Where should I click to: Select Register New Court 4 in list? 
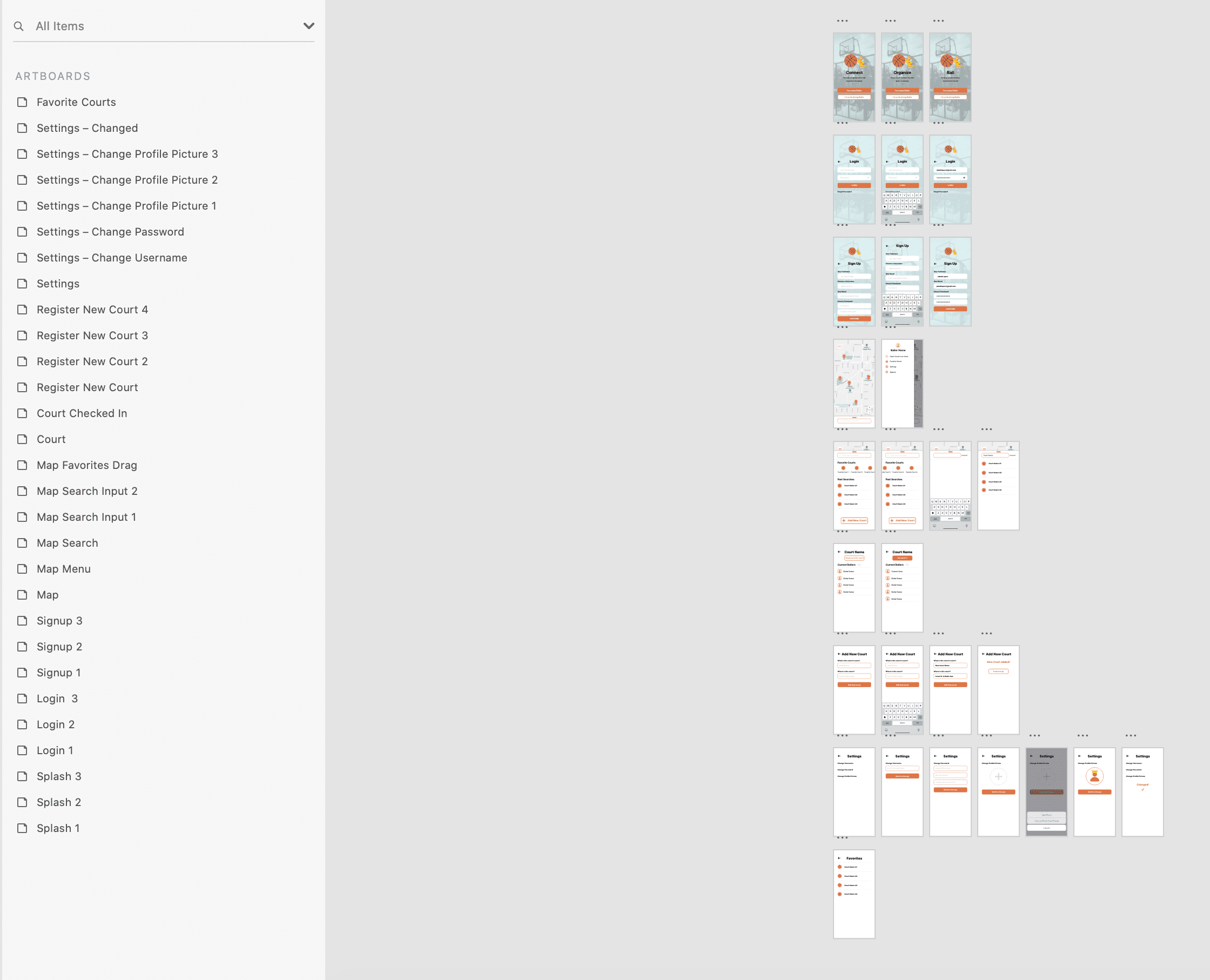[x=92, y=310]
